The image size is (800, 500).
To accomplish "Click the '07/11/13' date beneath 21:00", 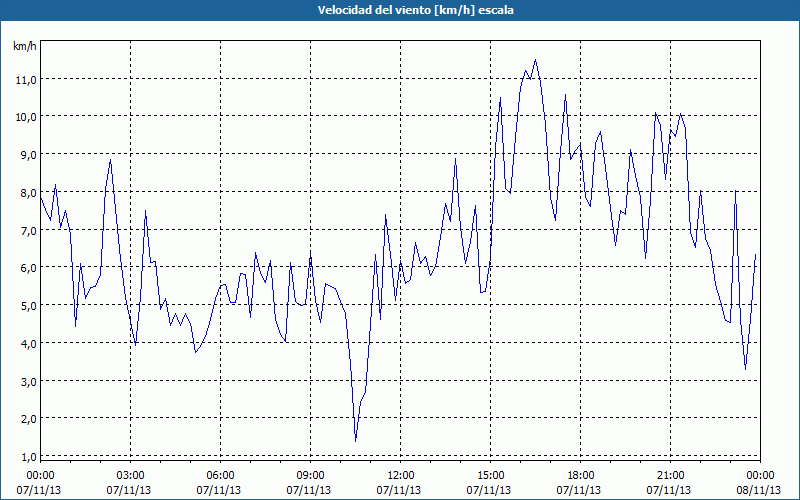I will click(x=669, y=490).
